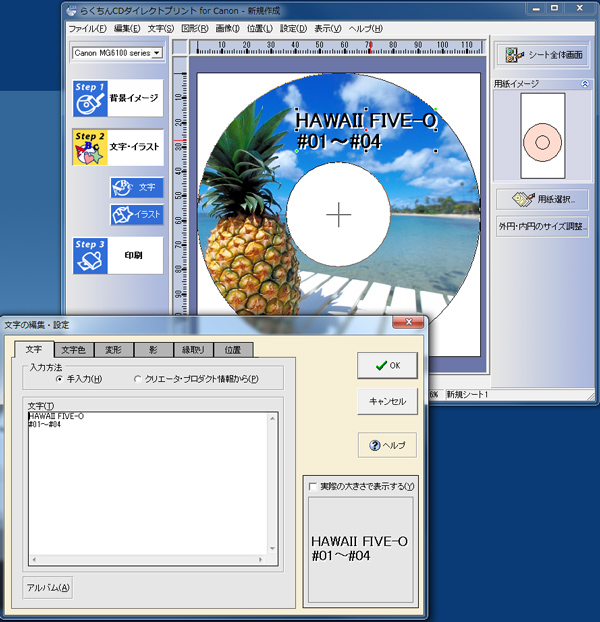This screenshot has height=622, width=600.
Task: Click the help question mark icon
Action: click(x=374, y=445)
